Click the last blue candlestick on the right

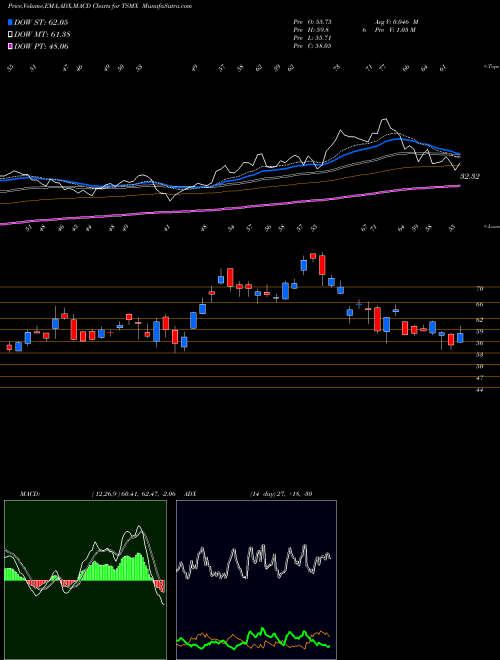[460, 337]
